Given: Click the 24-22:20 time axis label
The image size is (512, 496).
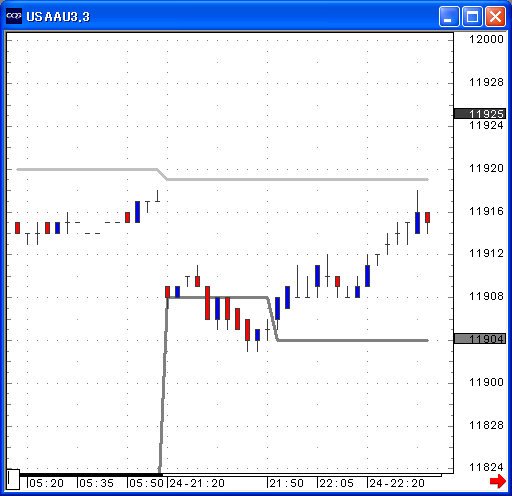Looking at the screenshot, I should coord(397,483).
